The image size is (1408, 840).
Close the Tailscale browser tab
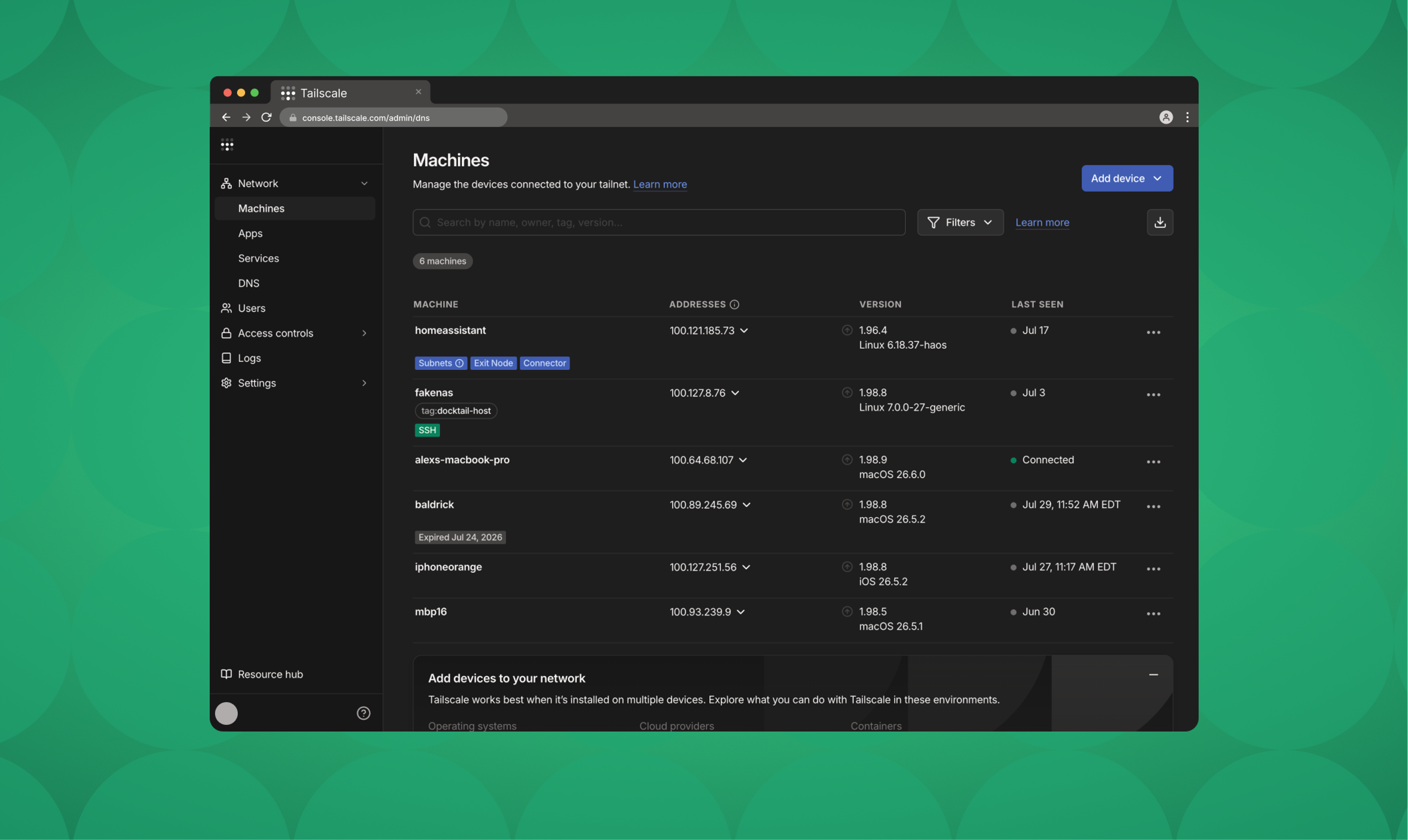[x=418, y=92]
